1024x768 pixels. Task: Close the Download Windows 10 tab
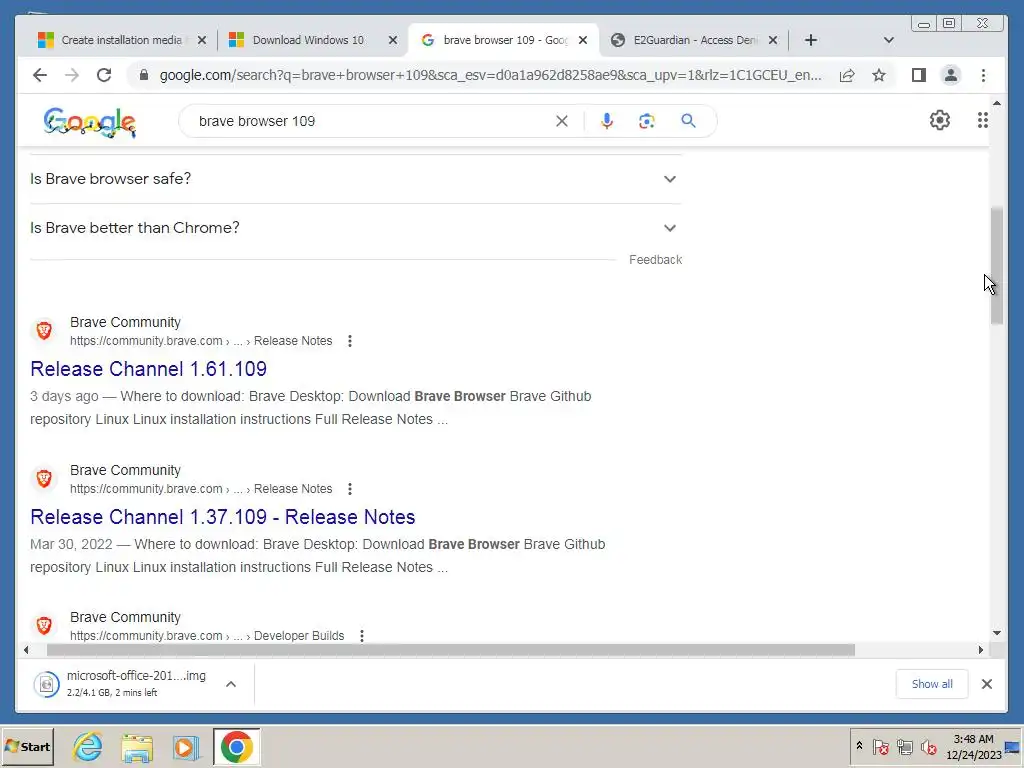392,40
